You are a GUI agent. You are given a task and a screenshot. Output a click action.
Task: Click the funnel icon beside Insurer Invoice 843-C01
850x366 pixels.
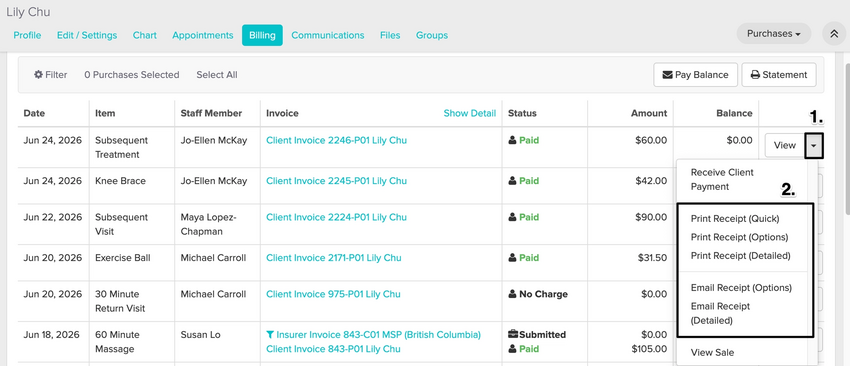pos(270,335)
